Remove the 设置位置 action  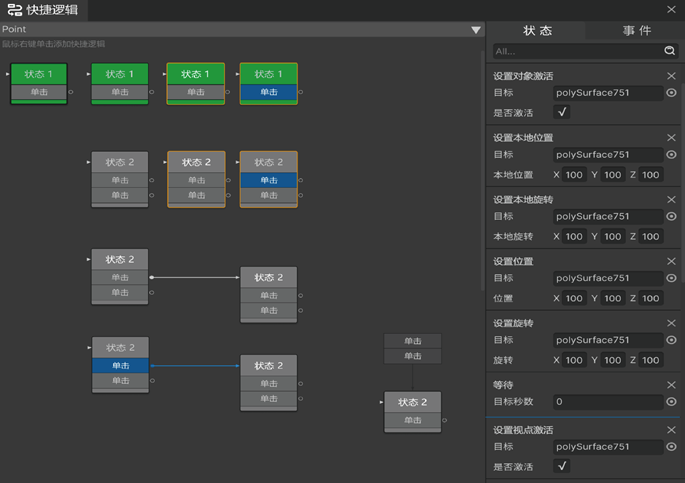pyautogui.click(x=671, y=261)
